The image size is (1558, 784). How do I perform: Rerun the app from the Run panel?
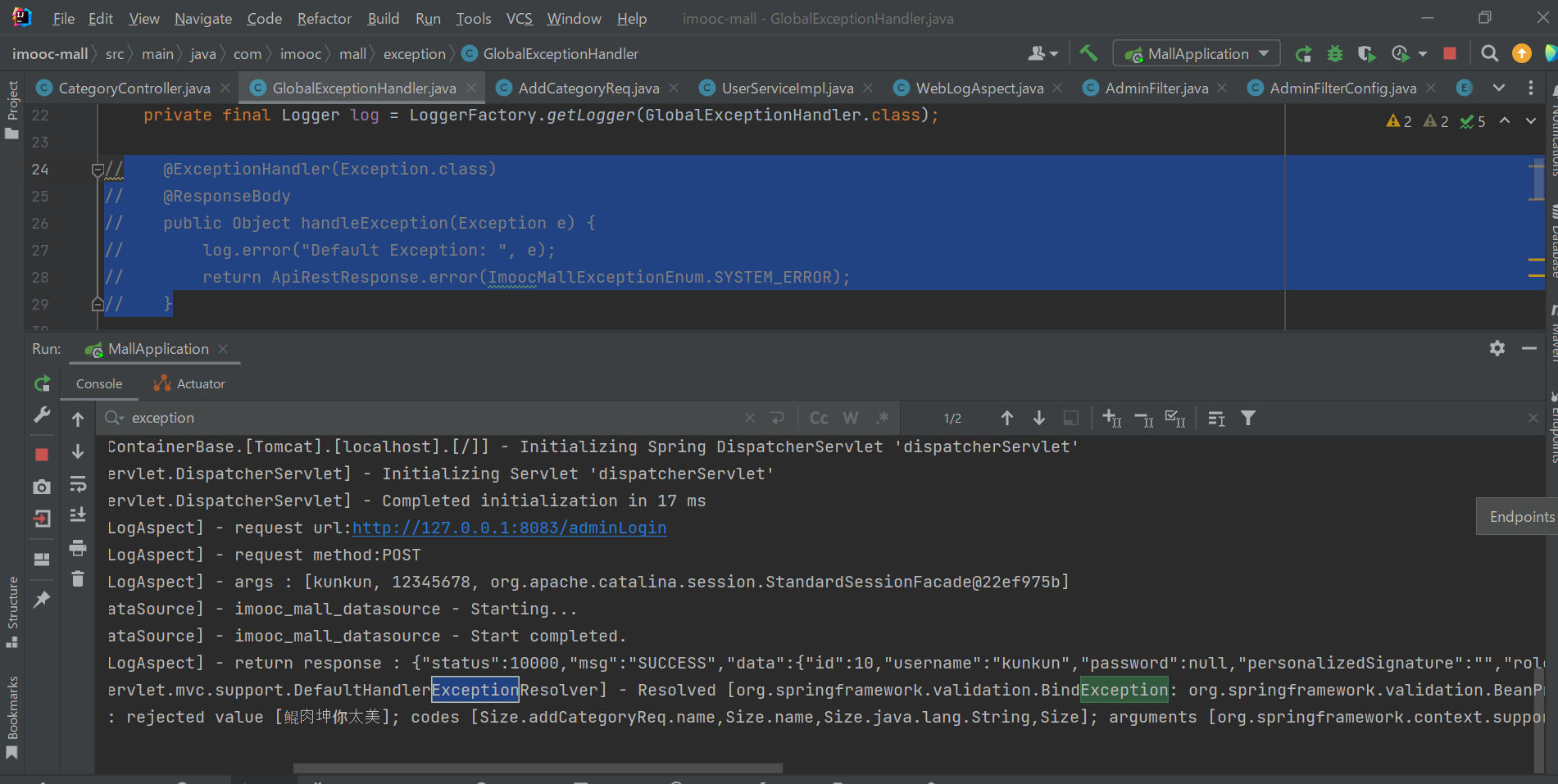[43, 383]
